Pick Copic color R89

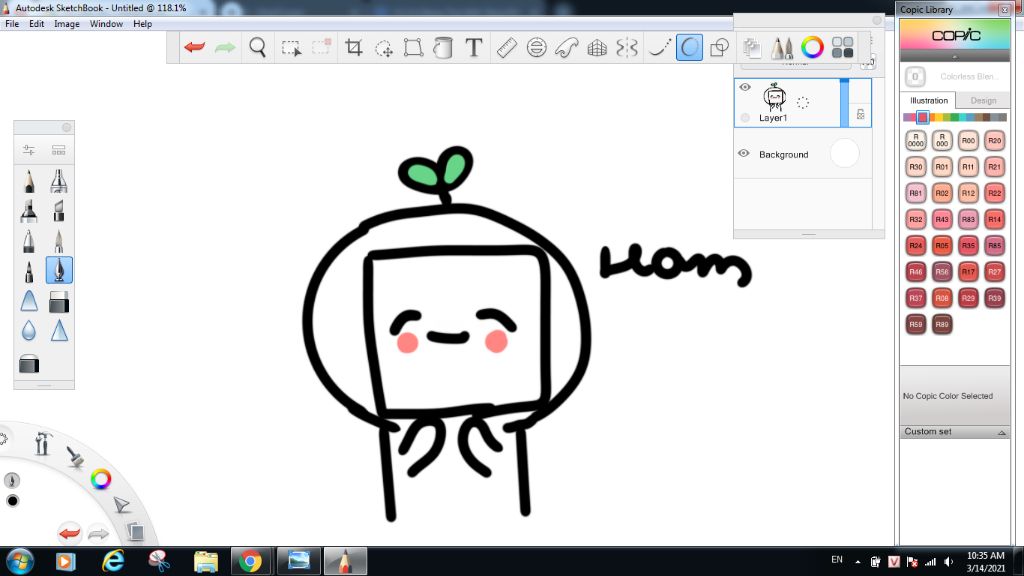tap(942, 324)
